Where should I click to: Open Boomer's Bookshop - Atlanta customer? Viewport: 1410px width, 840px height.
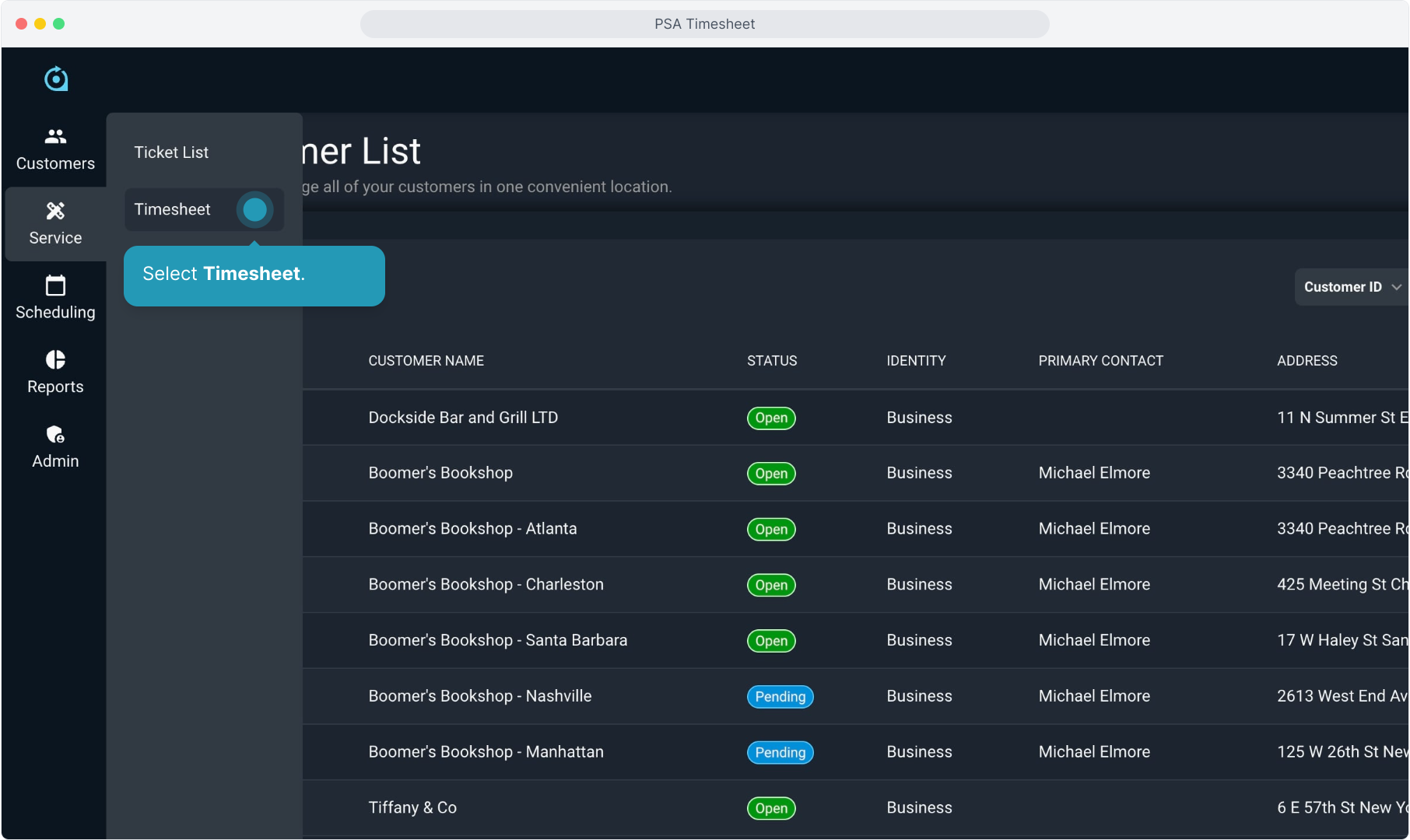pos(472,529)
